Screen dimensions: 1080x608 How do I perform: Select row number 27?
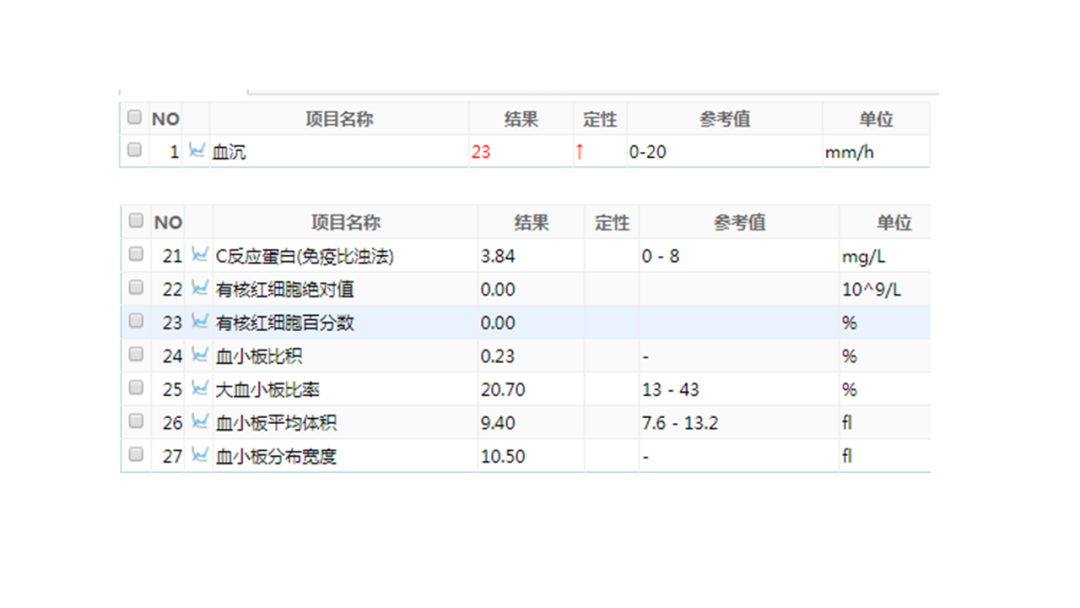[172, 457]
